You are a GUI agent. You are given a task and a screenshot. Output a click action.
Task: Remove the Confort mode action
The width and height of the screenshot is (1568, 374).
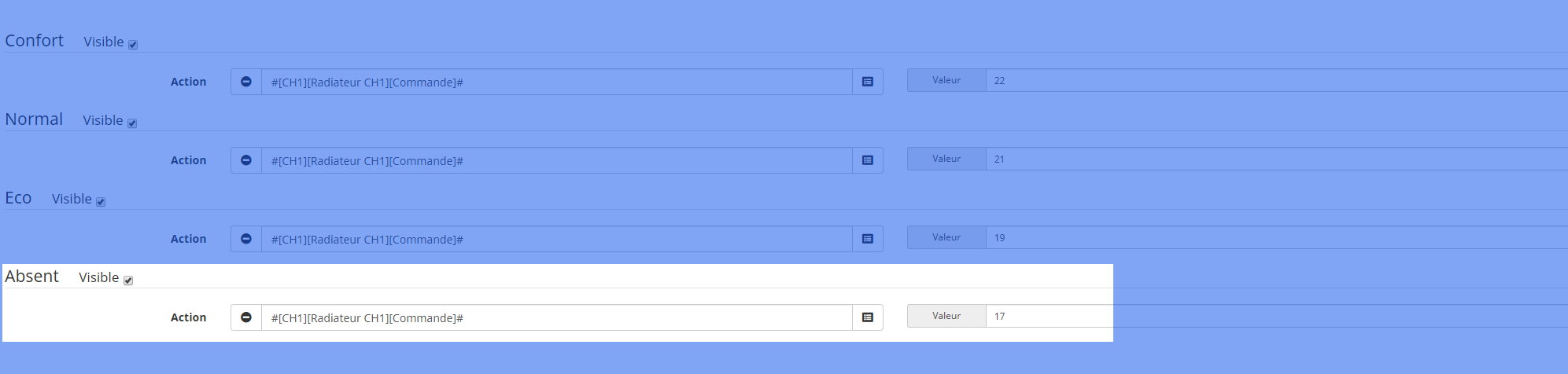[246, 82]
